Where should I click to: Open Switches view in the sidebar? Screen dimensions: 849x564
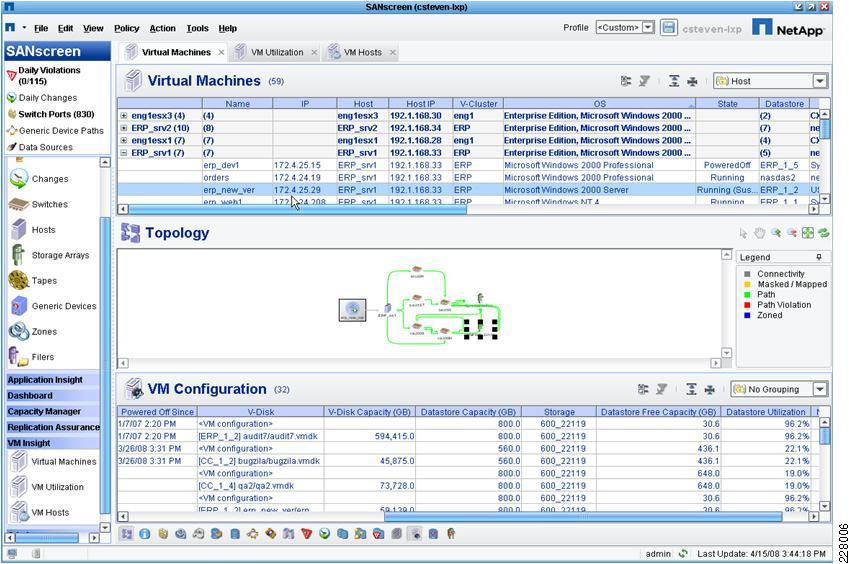[x=39, y=204]
